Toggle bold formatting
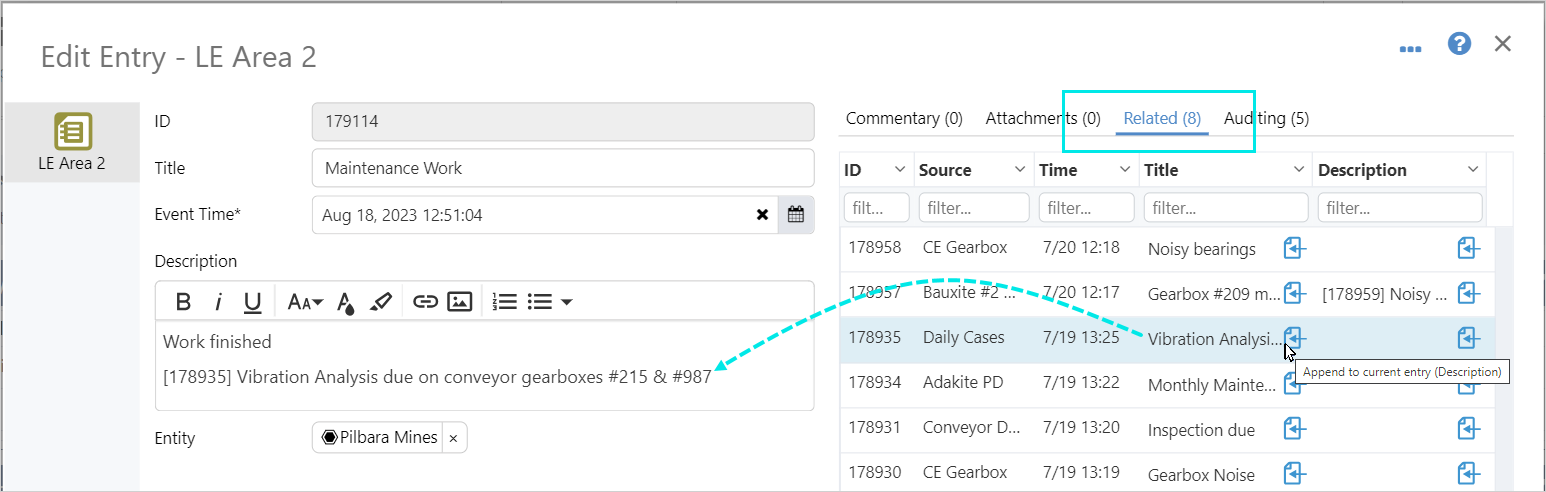This screenshot has height=492, width=1546. (x=183, y=301)
